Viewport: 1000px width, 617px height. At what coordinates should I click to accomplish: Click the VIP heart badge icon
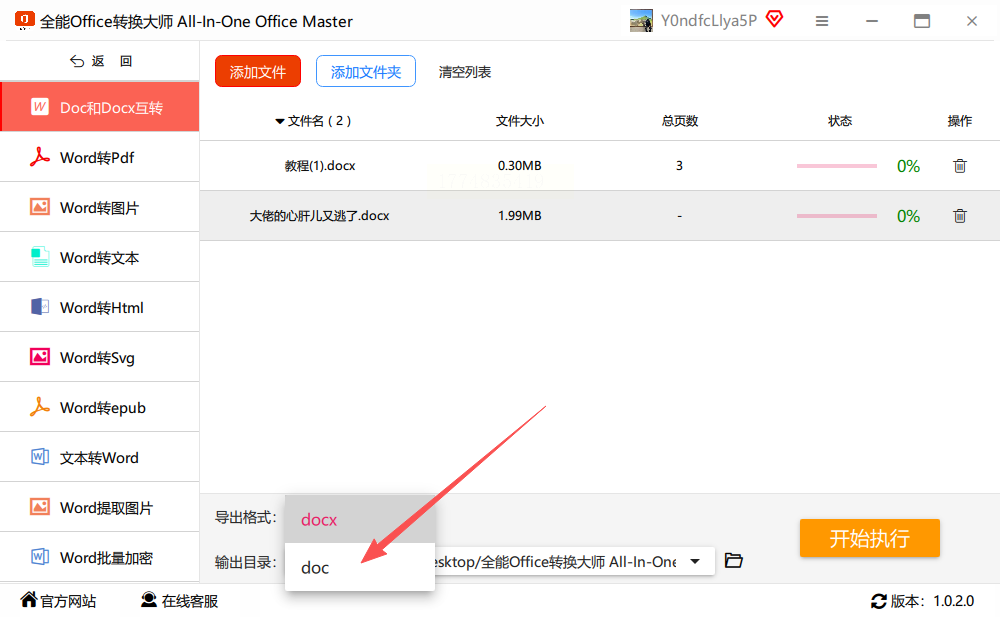click(774, 19)
